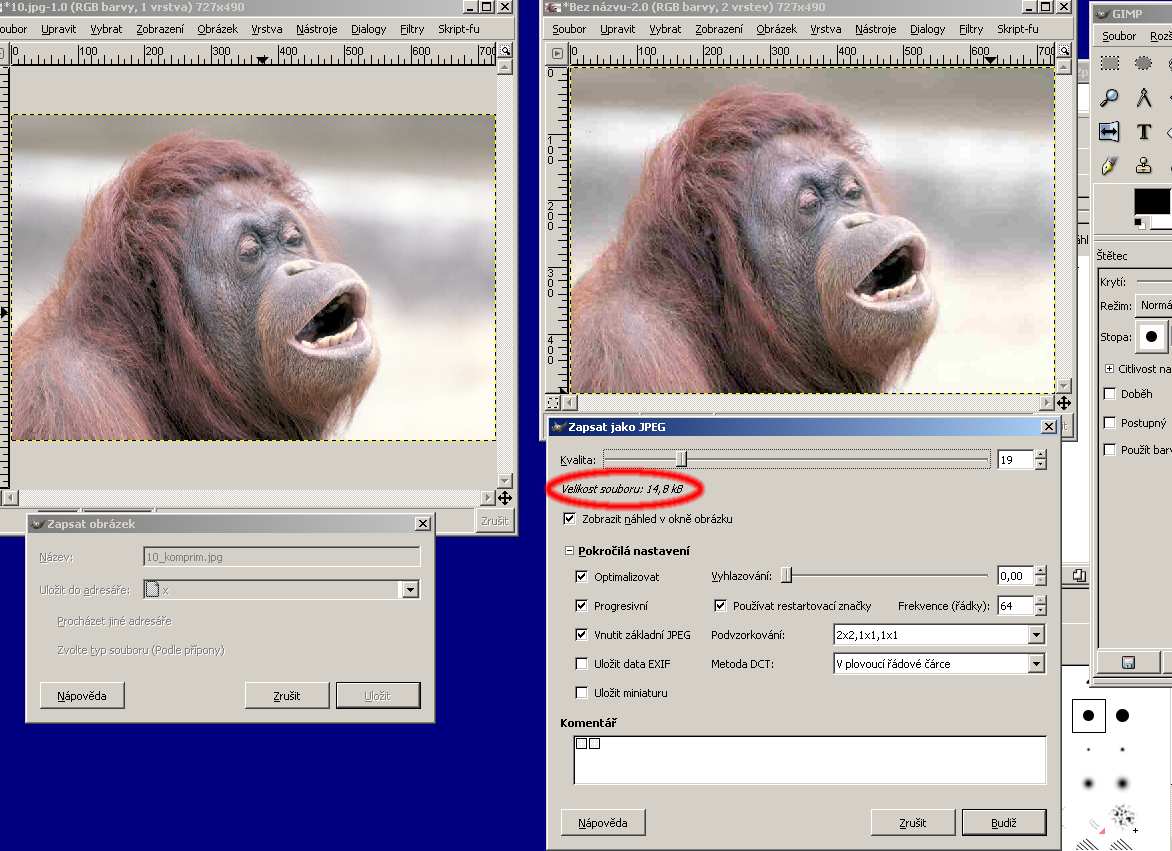Pick the Measure compass tool
This screenshot has width=1172, height=851.
[1144, 98]
